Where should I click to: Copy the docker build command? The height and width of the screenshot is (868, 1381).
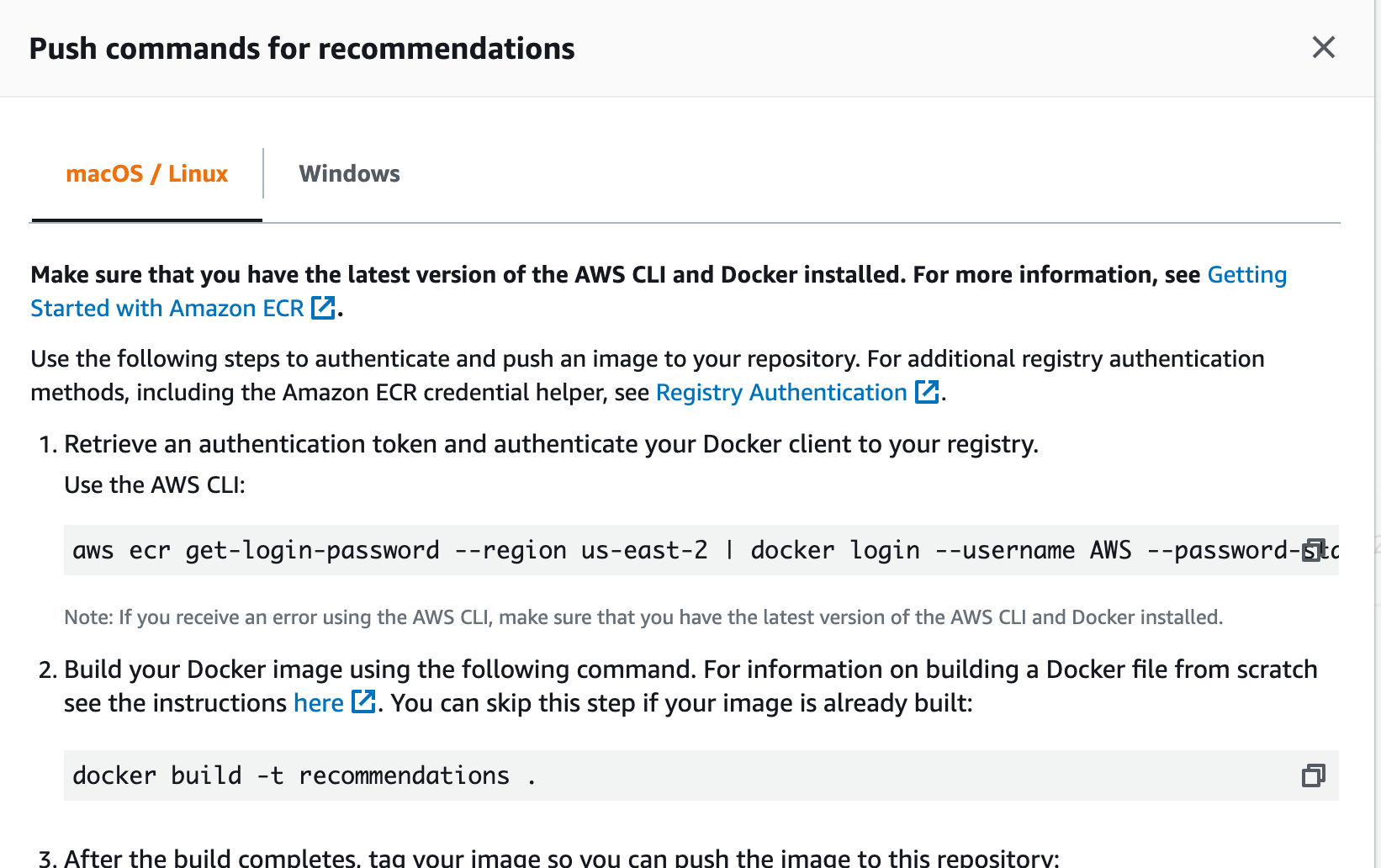point(1313,775)
